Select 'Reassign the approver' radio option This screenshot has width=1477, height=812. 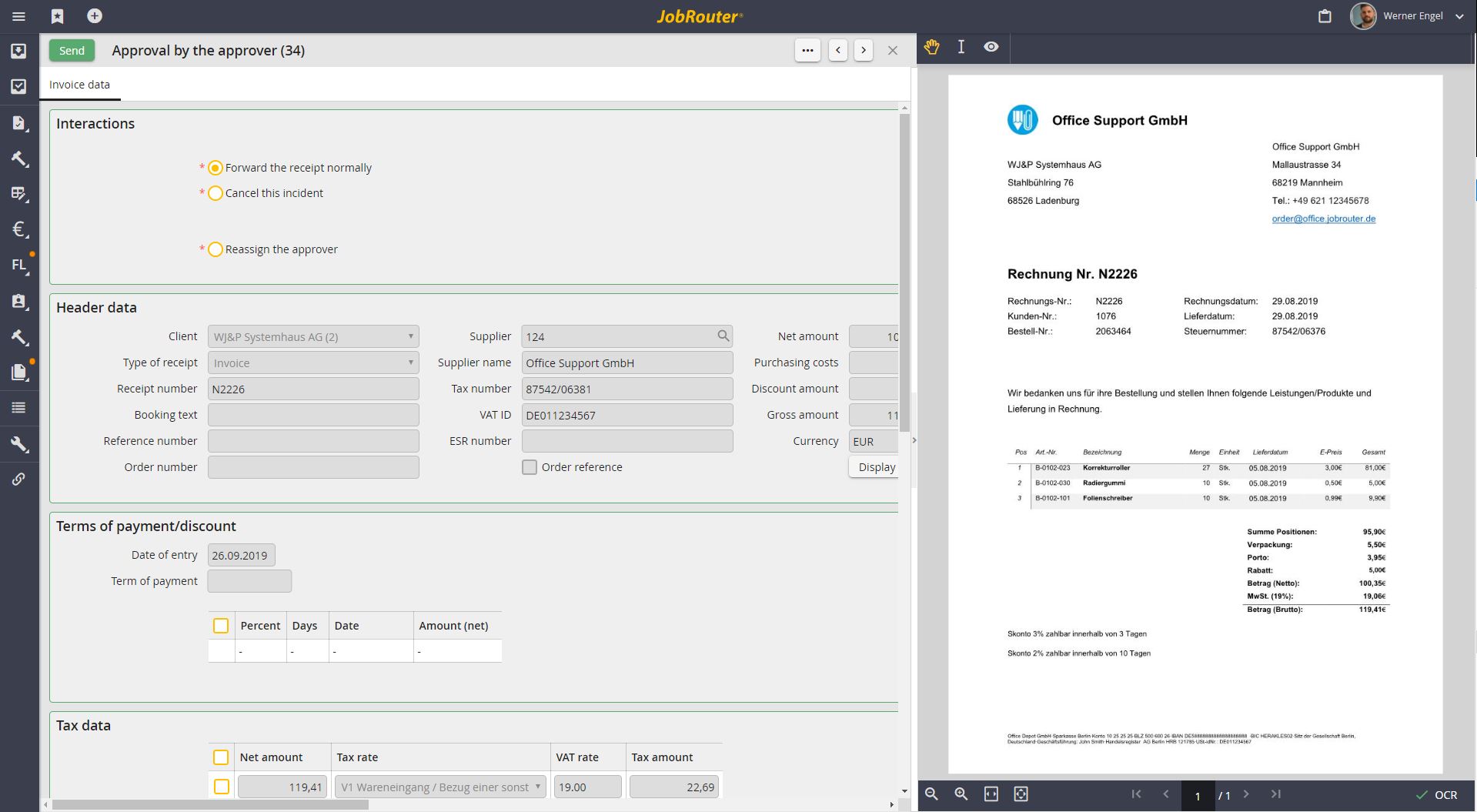pos(216,249)
